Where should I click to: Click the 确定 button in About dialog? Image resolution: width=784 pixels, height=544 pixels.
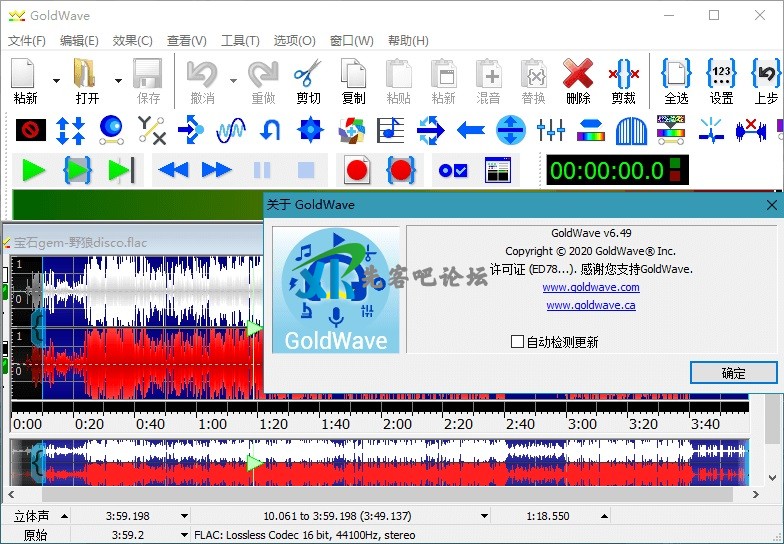733,373
